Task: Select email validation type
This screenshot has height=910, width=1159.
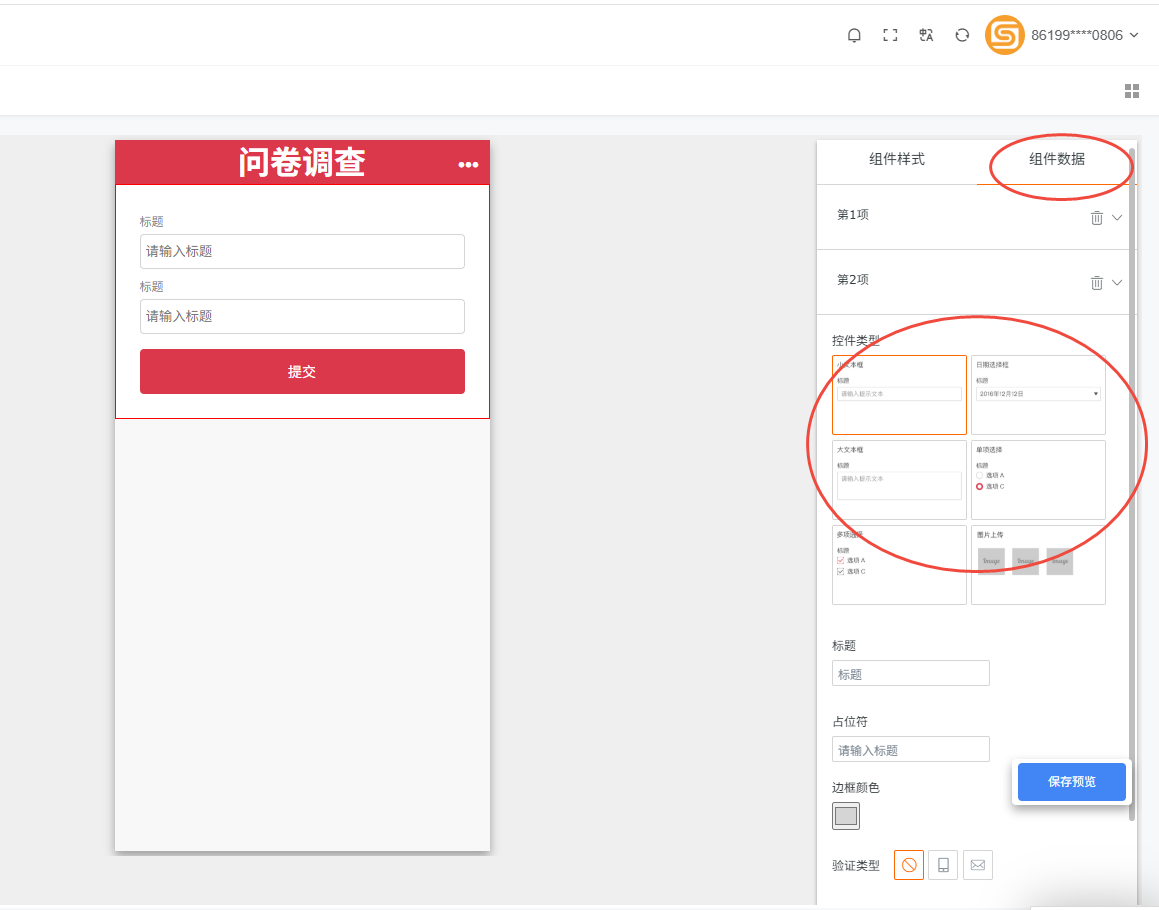Action: (978, 865)
